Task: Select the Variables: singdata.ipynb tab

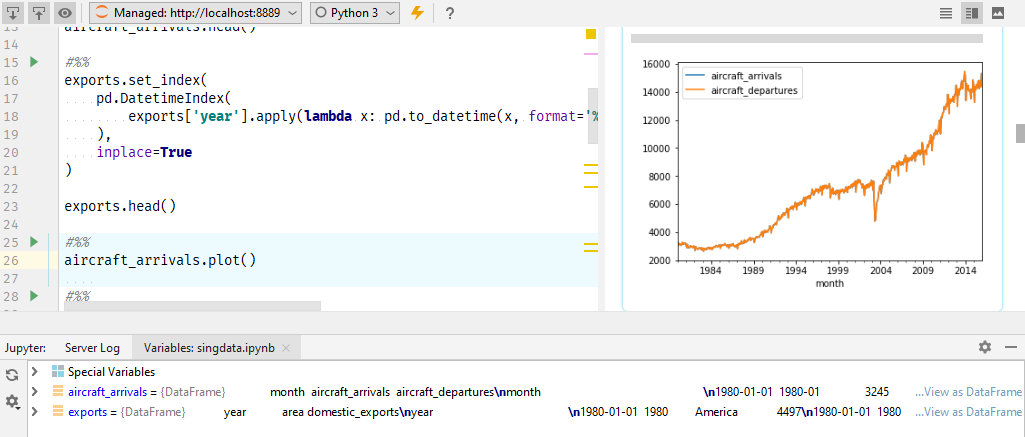Action: (x=209, y=348)
